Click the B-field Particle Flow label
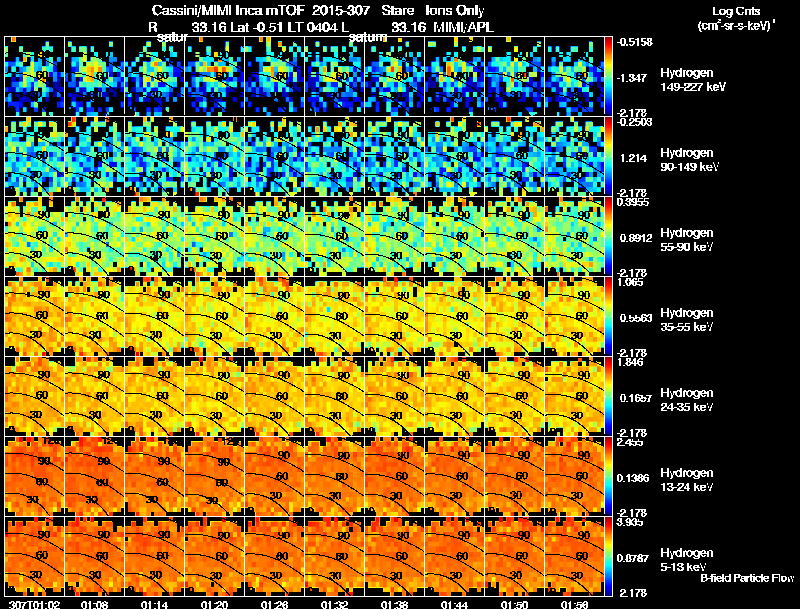This screenshot has width=800, height=609. [x=747, y=578]
